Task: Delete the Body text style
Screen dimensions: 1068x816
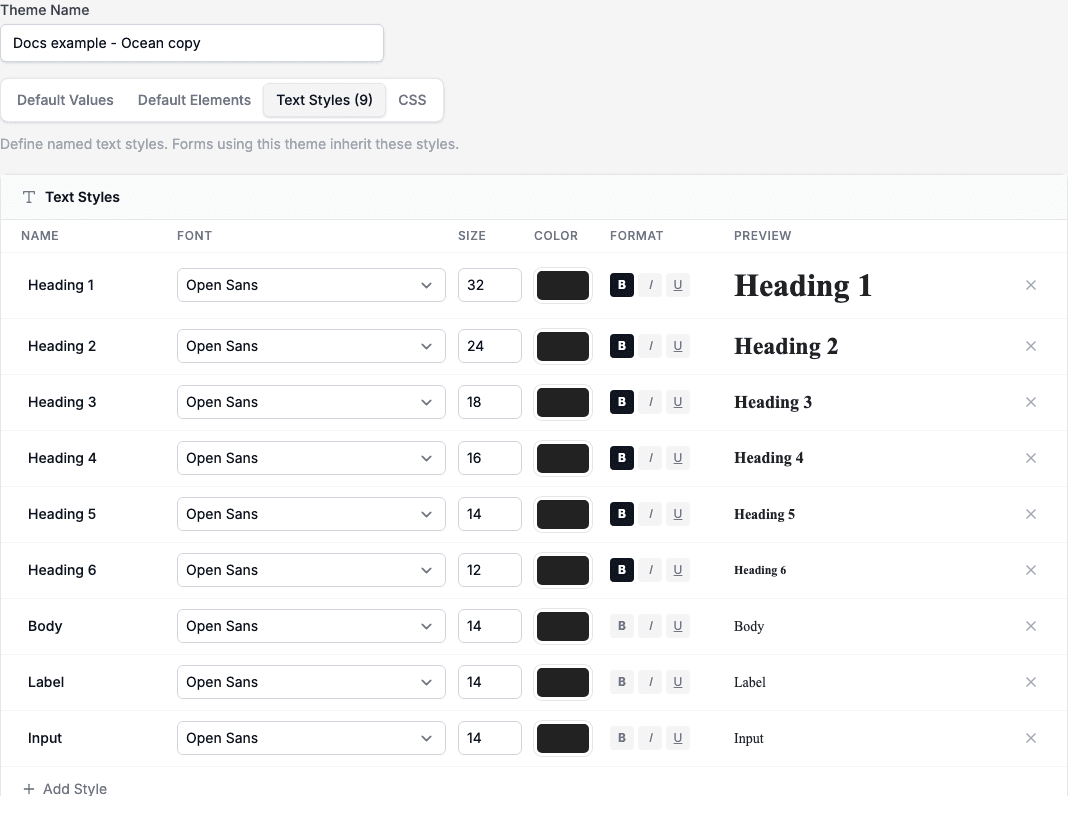Action: (1031, 626)
